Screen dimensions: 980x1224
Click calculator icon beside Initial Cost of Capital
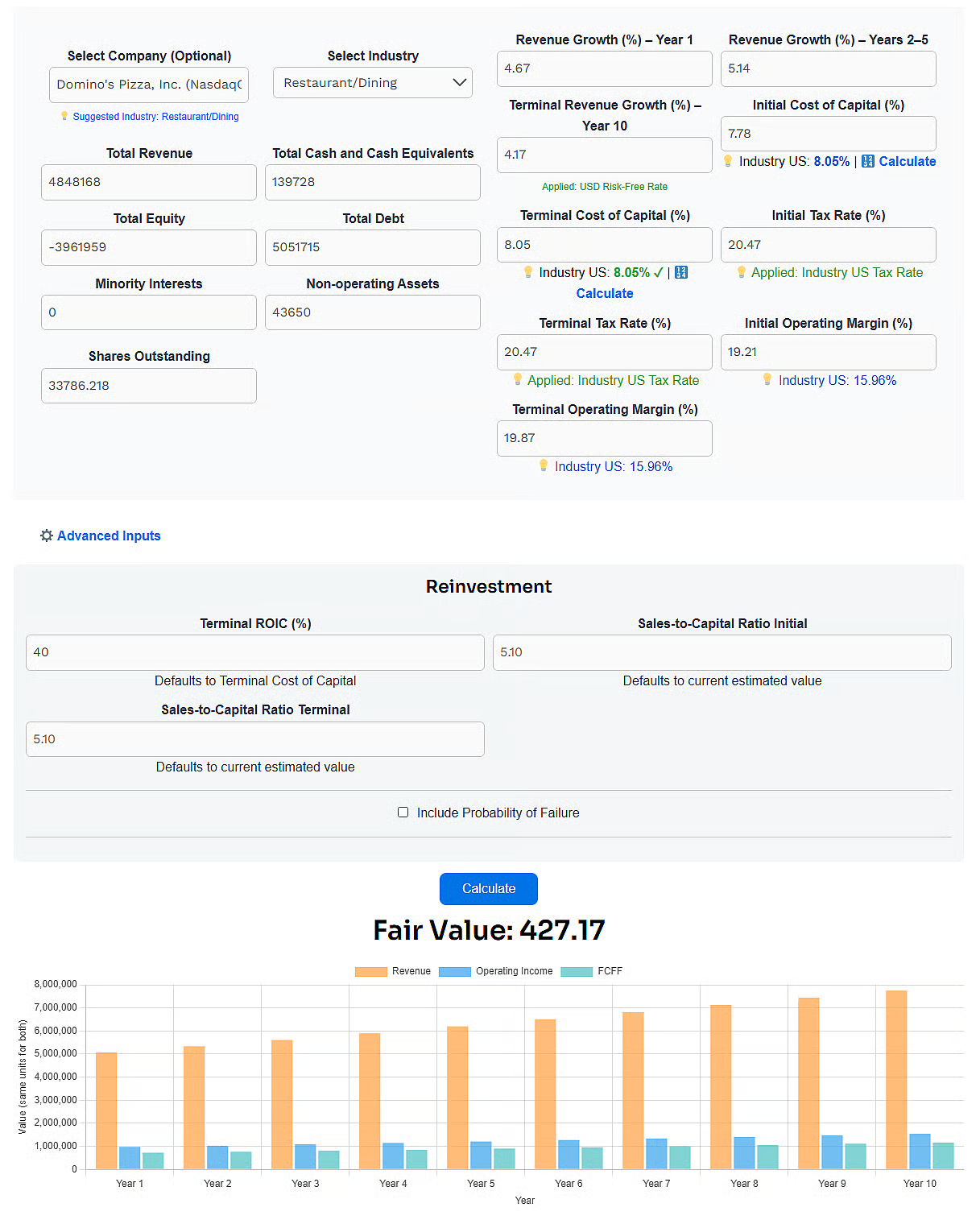(x=867, y=161)
